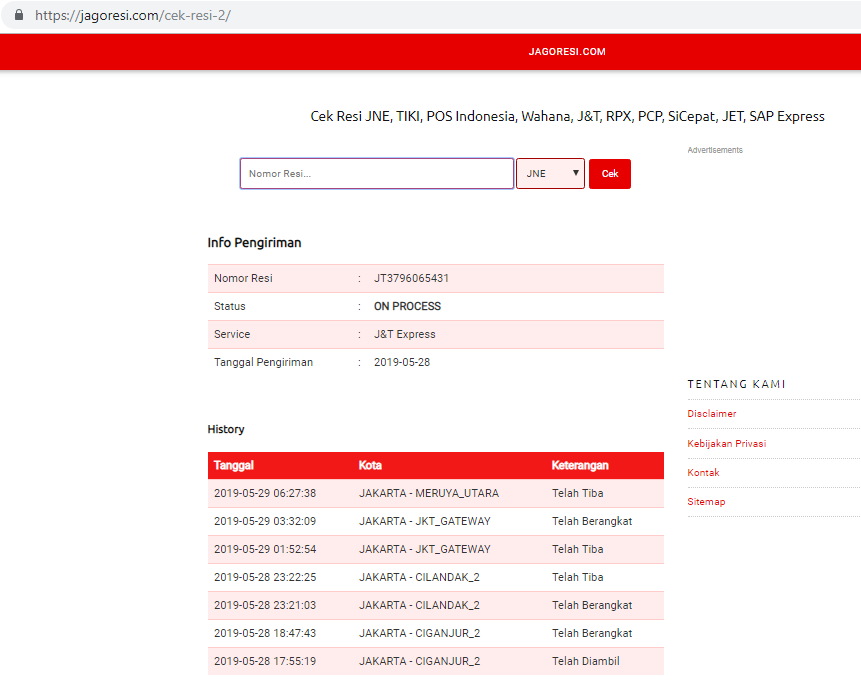Open the Disclaimer link
Image resolution: width=861 pixels, height=691 pixels.
tap(712, 414)
